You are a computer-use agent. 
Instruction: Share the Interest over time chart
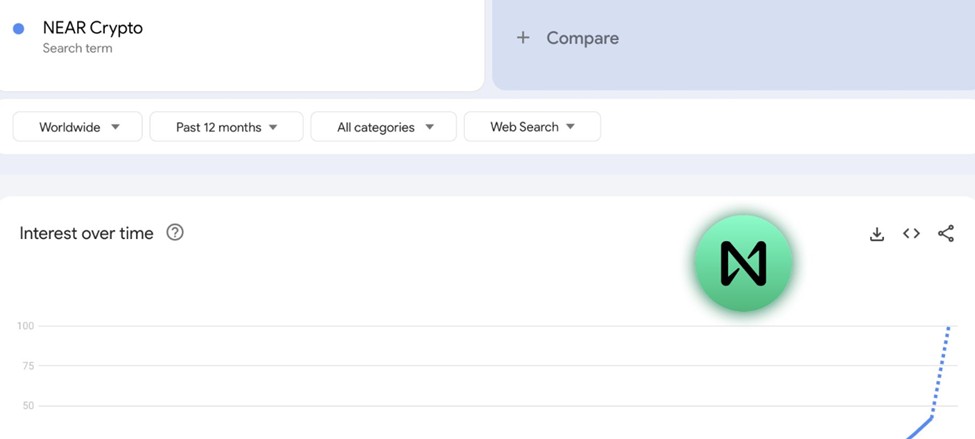946,234
